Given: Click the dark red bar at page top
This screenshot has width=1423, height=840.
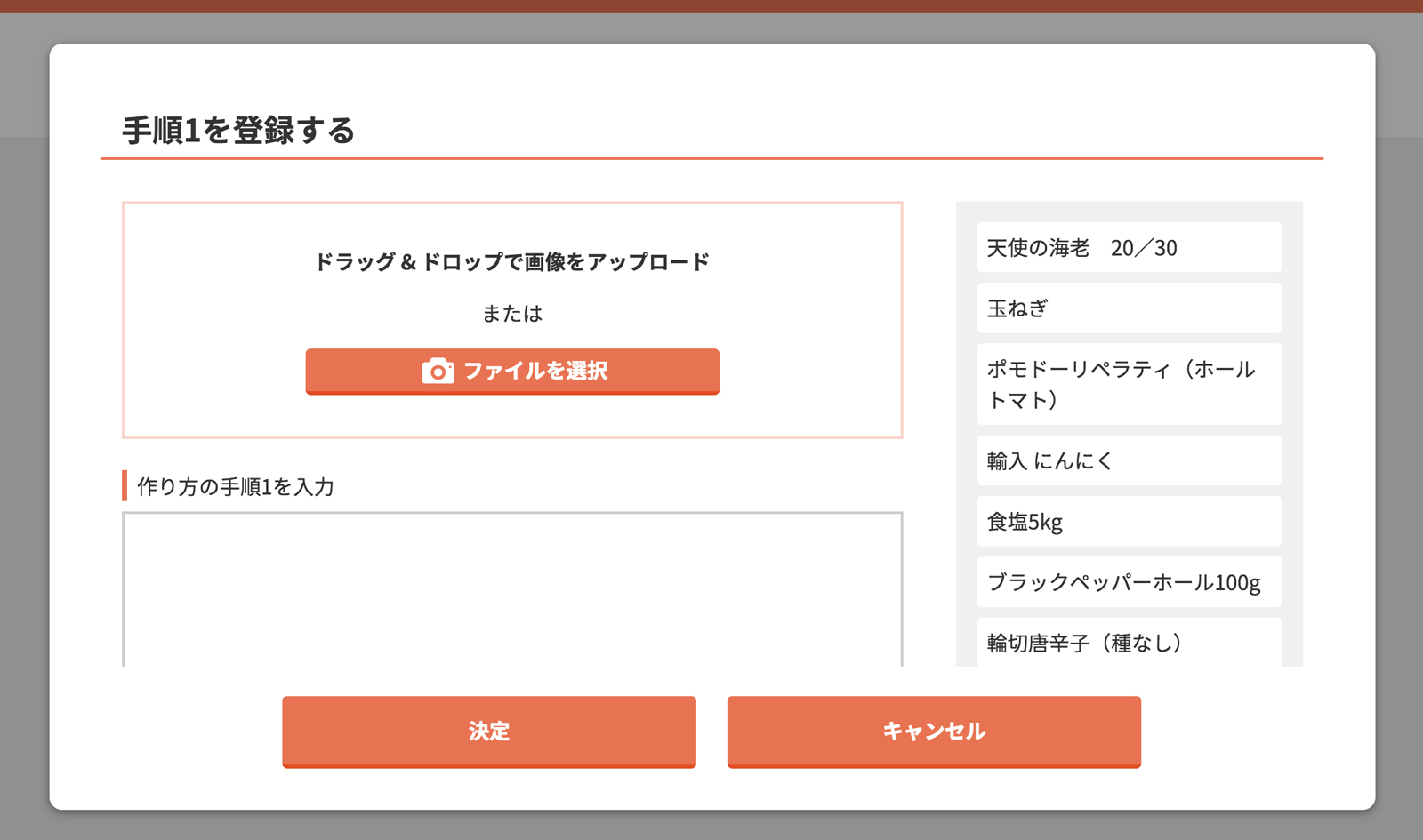Looking at the screenshot, I should pos(711,6).
